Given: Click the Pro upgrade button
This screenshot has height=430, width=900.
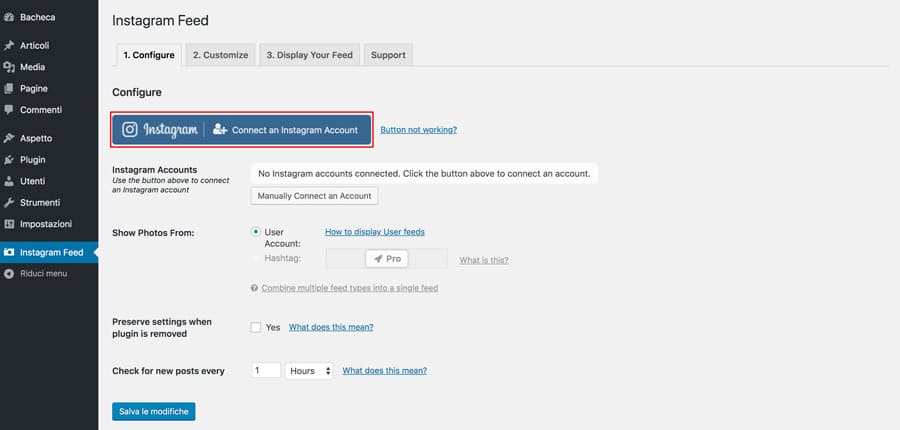Looking at the screenshot, I should point(387,259).
